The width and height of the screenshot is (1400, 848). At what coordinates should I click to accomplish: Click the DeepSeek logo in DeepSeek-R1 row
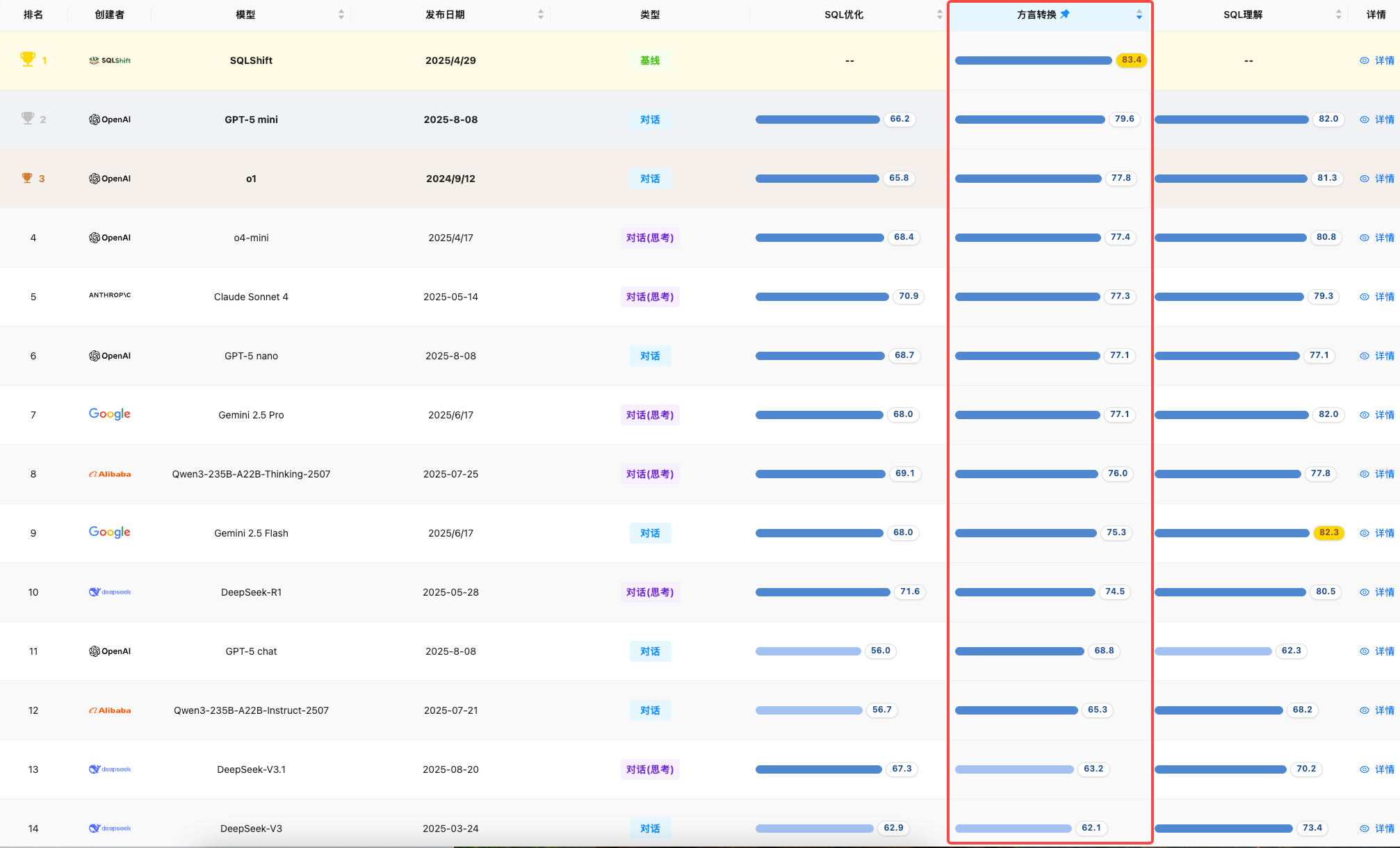coord(110,592)
